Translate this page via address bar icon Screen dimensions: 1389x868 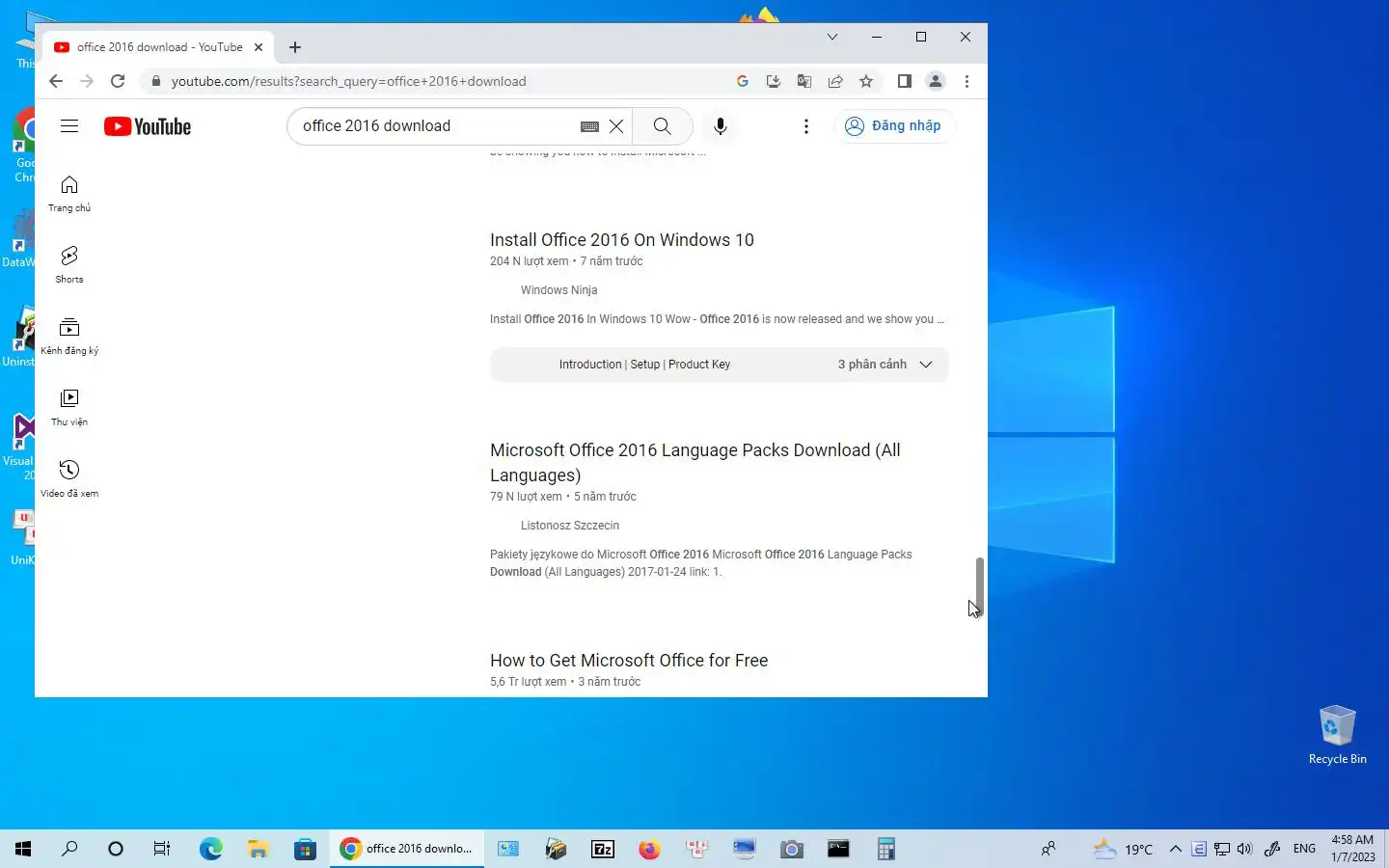[803, 81]
